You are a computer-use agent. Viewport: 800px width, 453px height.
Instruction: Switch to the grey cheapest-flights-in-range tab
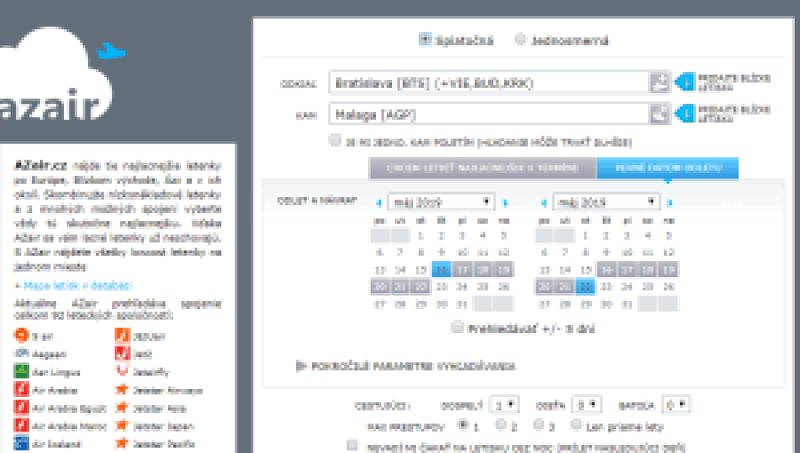[482, 167]
